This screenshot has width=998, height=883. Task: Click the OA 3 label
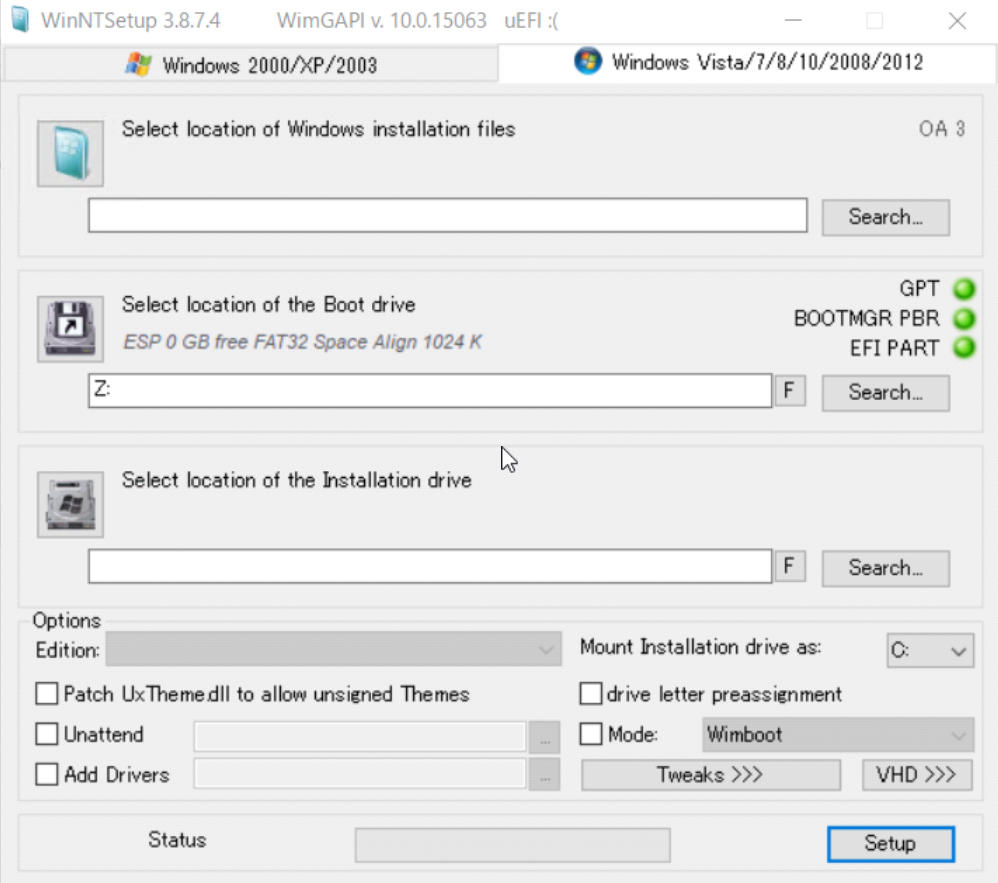[942, 129]
